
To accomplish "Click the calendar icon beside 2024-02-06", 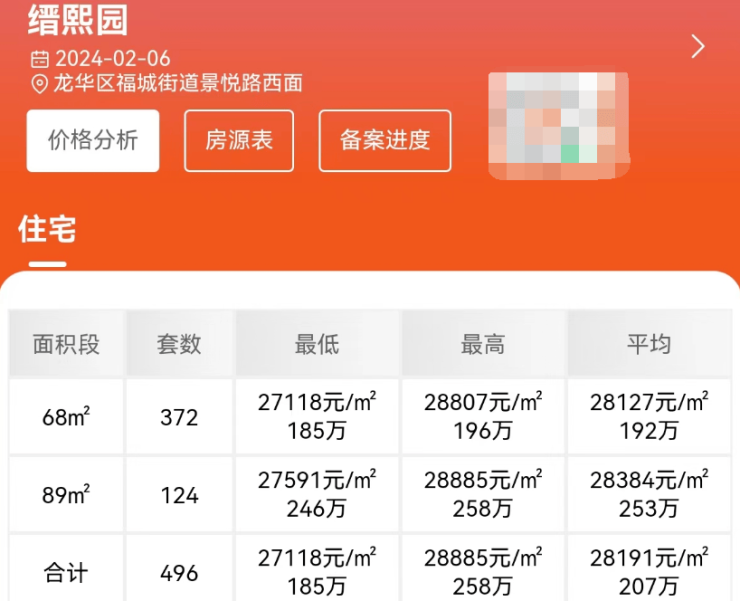I will click(x=40, y=59).
